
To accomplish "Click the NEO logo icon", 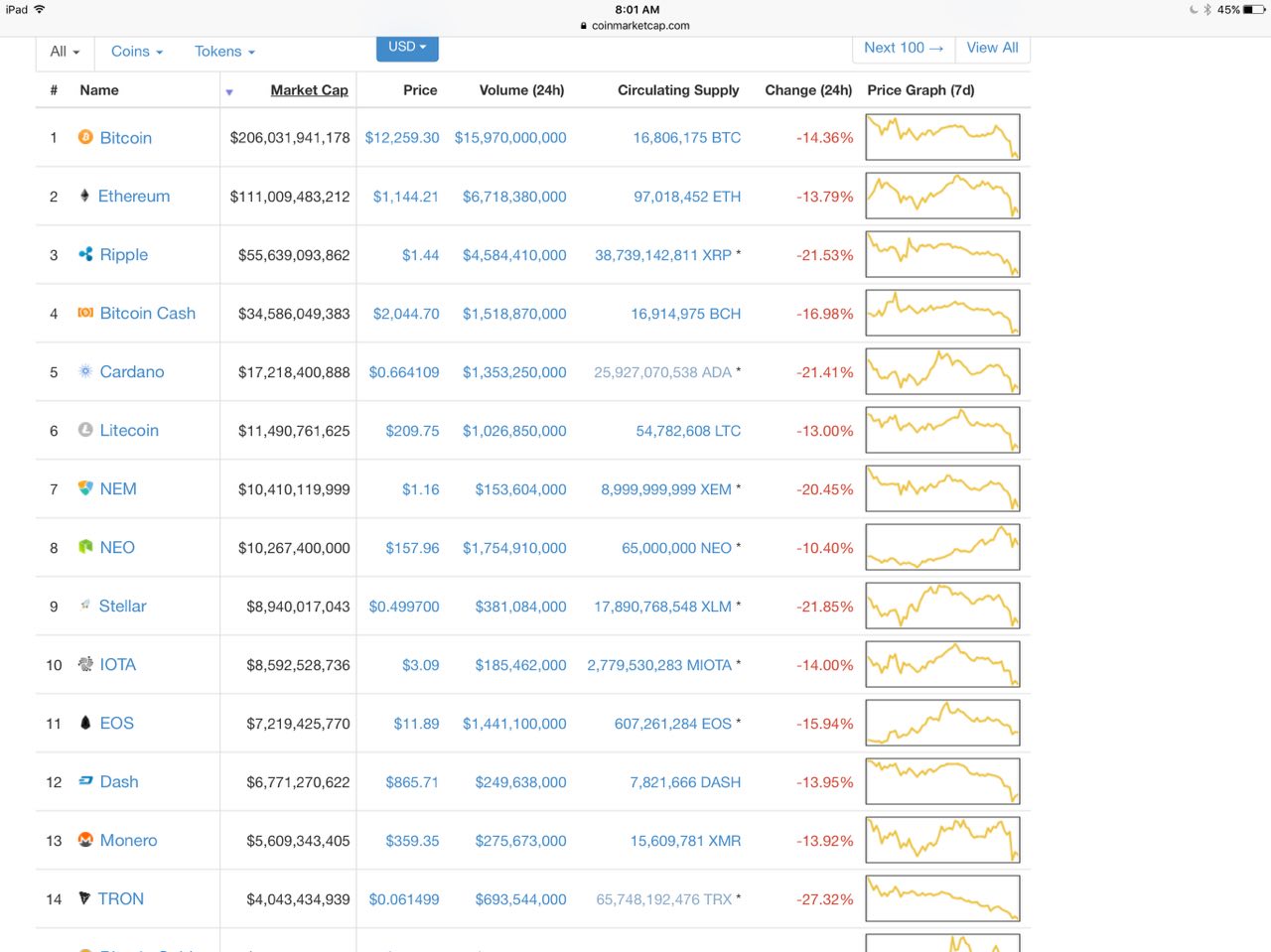I will tap(85, 547).
